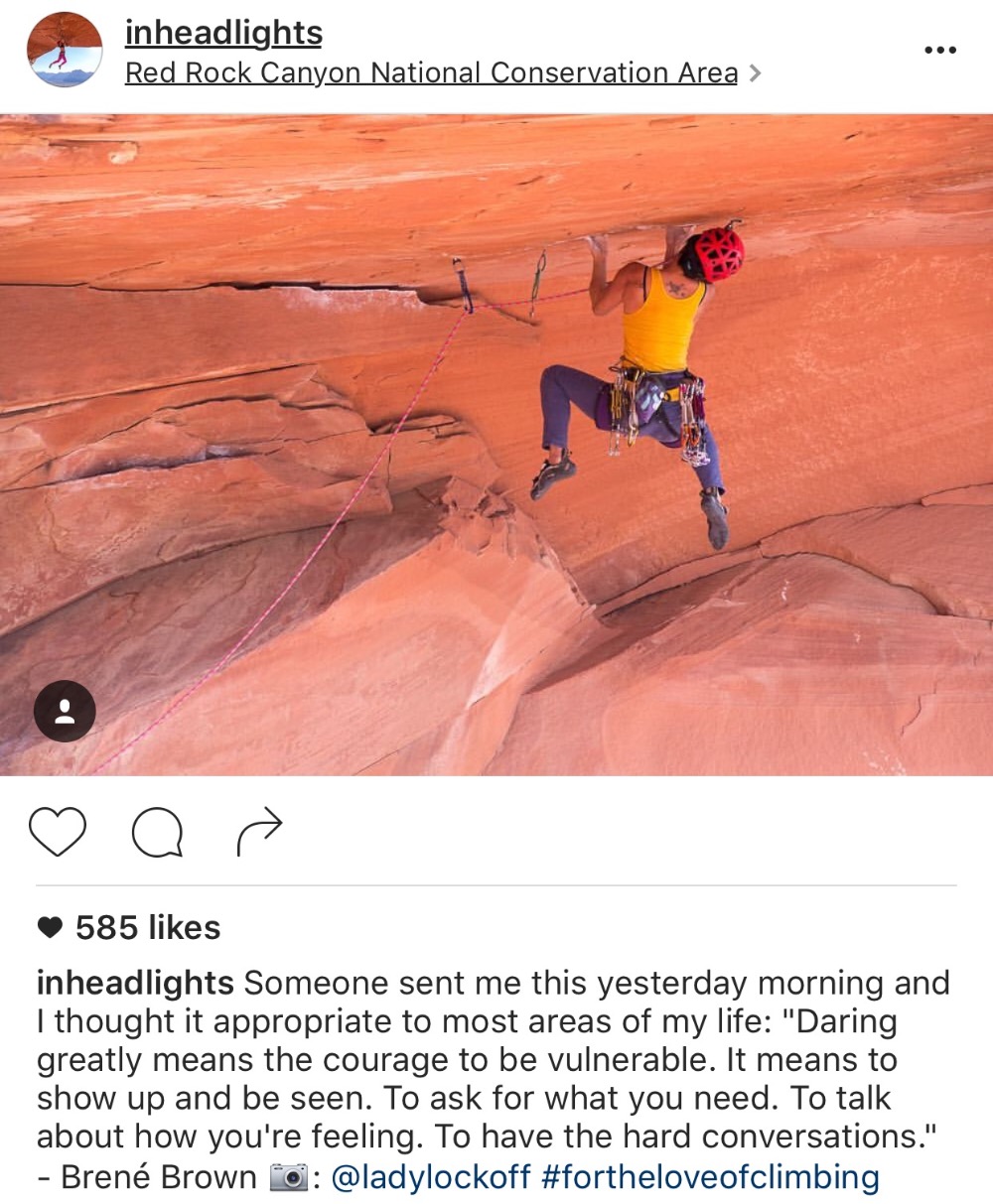Tap the heart icon to like the post
The image size is (993, 1204).
coord(58,832)
